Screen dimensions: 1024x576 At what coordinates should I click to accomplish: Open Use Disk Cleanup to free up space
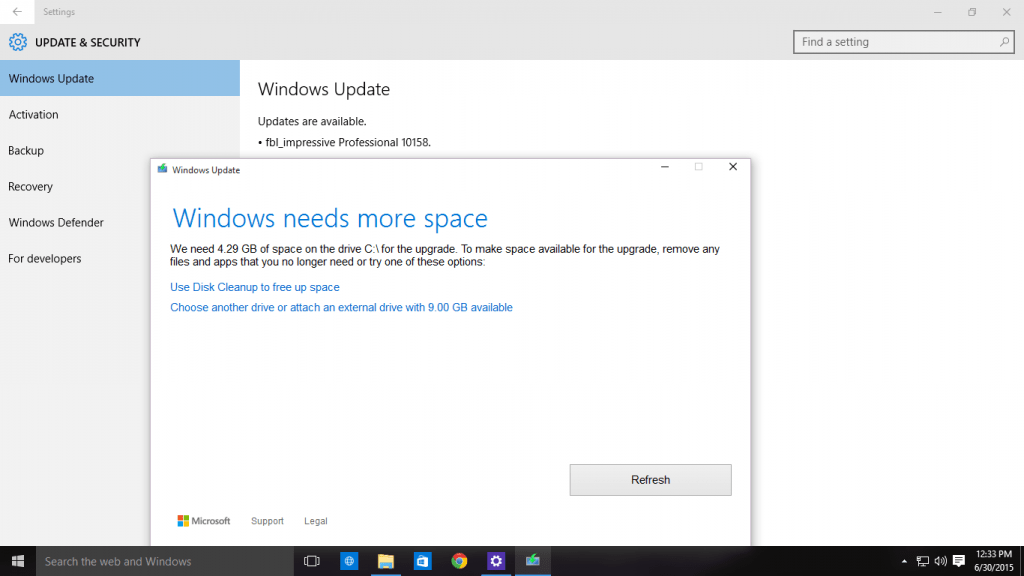[255, 287]
